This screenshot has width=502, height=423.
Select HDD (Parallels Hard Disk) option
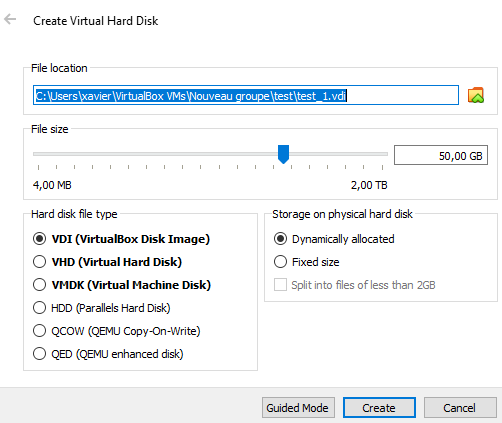pos(102,308)
